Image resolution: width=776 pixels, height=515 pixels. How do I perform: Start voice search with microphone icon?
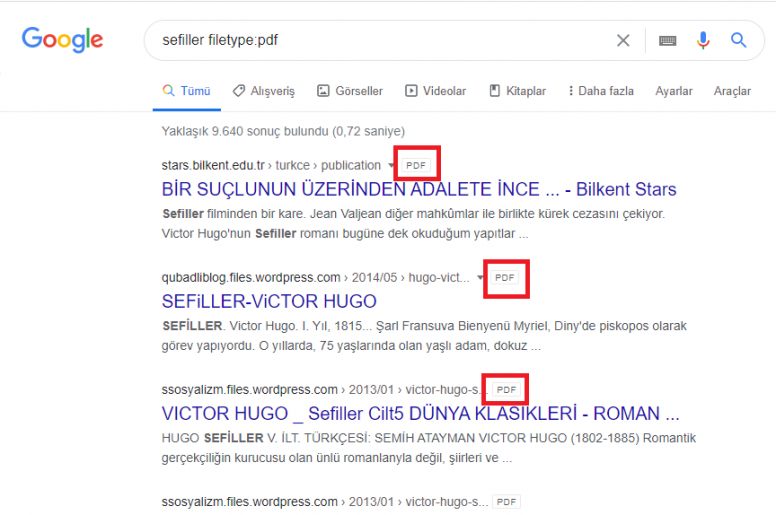coord(703,41)
